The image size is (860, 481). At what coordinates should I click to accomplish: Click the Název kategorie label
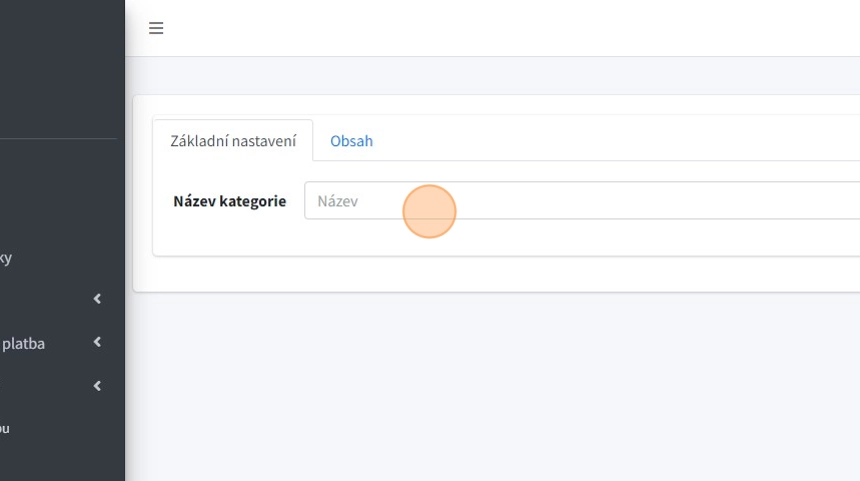[229, 201]
